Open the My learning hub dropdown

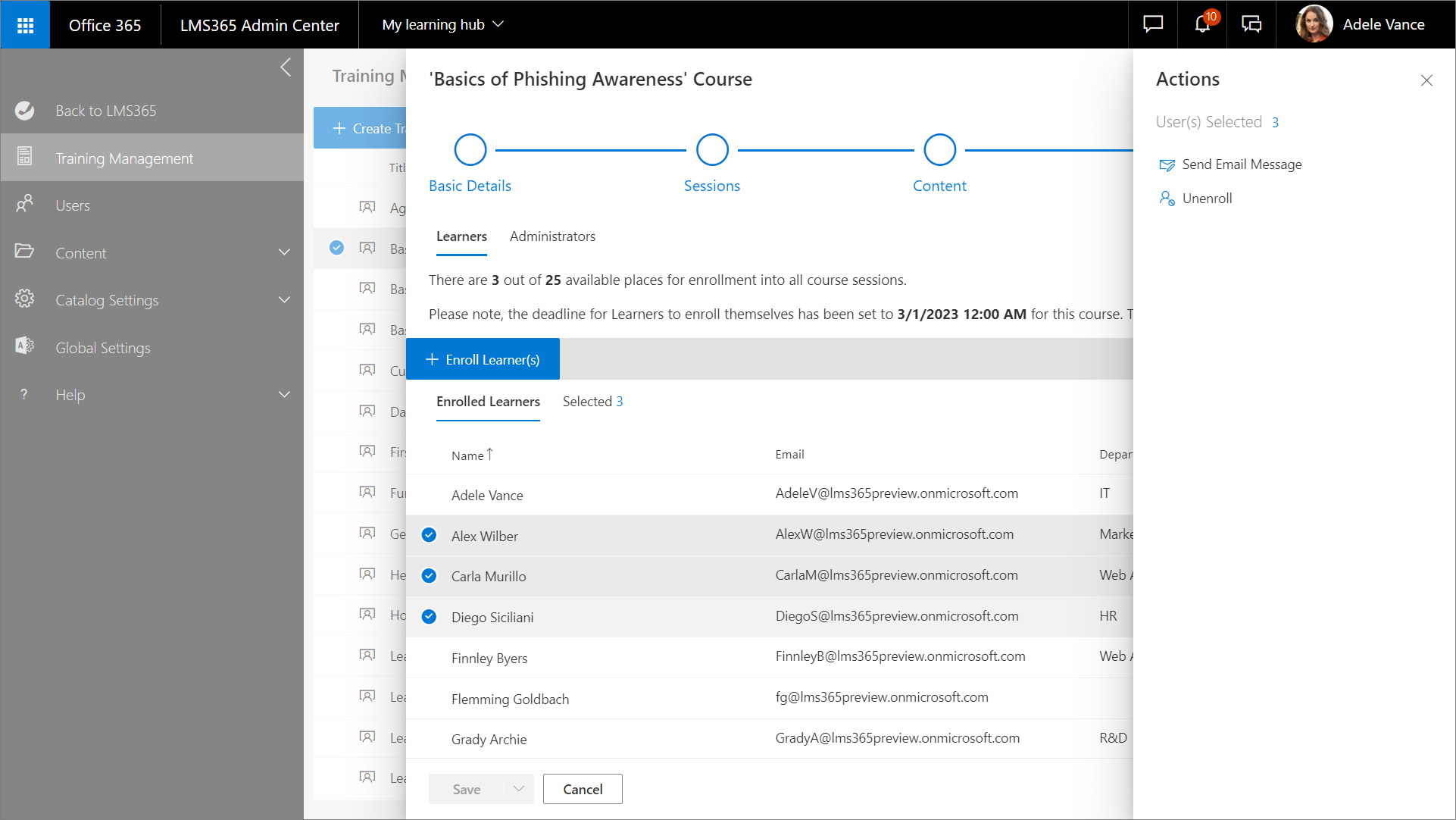443,25
